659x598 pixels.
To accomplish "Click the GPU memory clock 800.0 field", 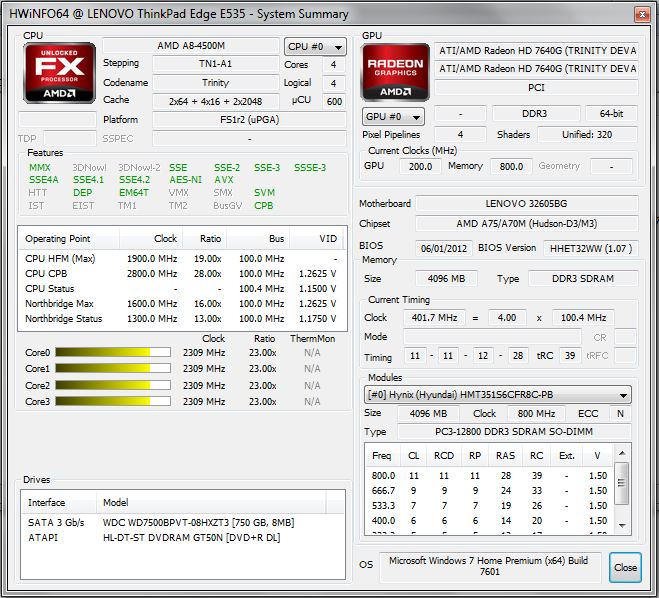I will (511, 166).
